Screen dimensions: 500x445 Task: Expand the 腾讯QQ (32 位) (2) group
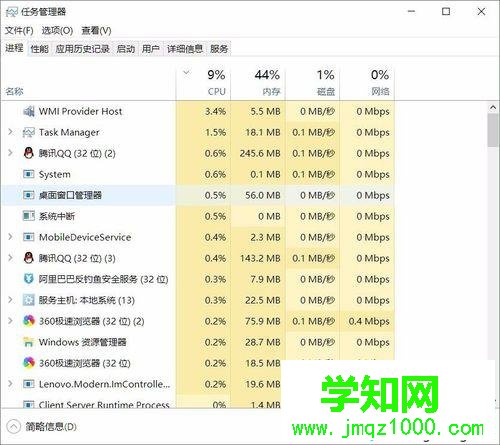(x=10, y=153)
